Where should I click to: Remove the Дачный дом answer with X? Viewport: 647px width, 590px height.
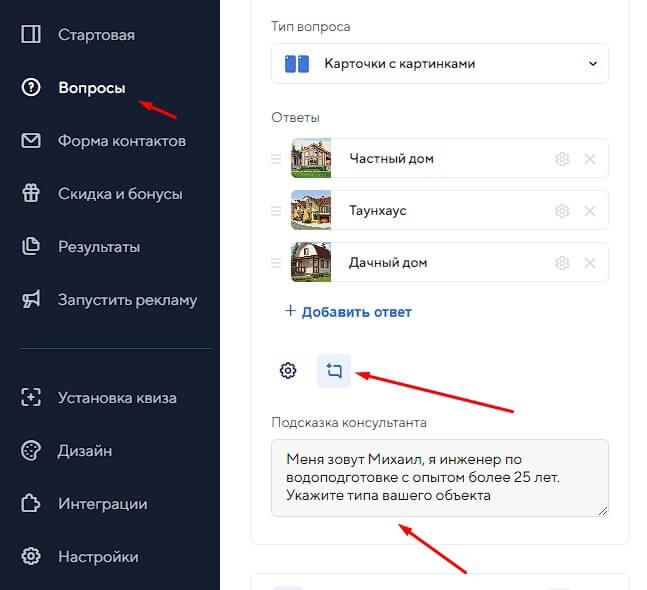click(x=590, y=263)
